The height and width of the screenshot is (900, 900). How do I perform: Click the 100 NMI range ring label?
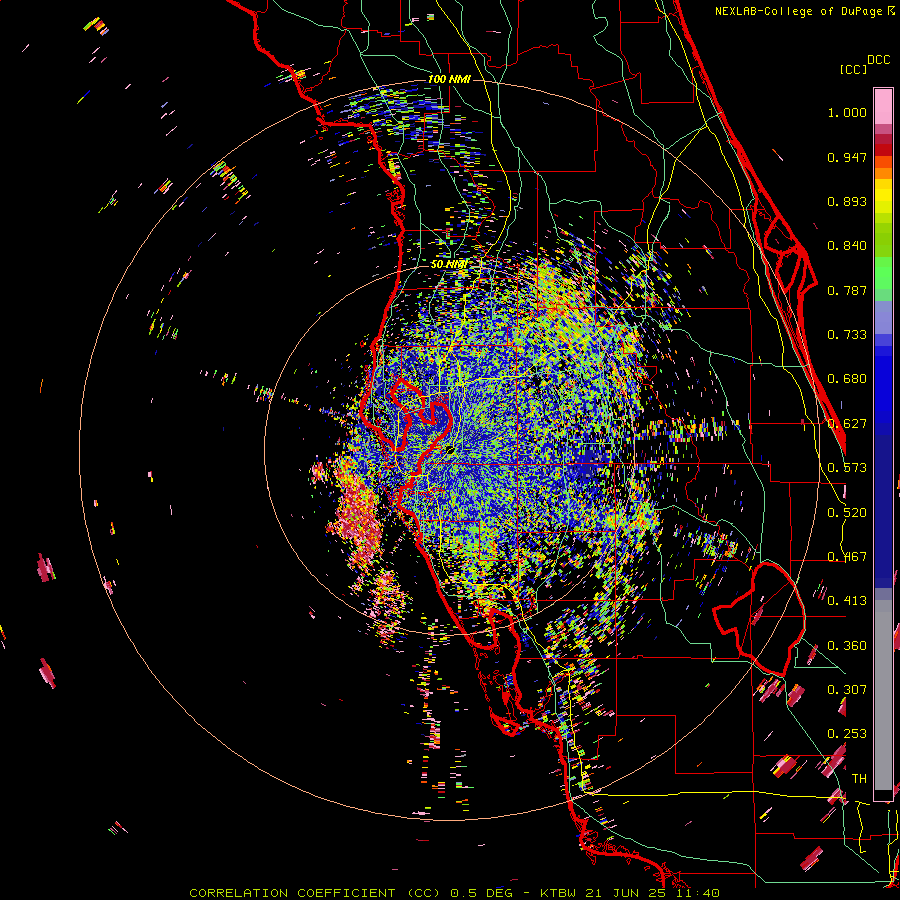point(449,79)
